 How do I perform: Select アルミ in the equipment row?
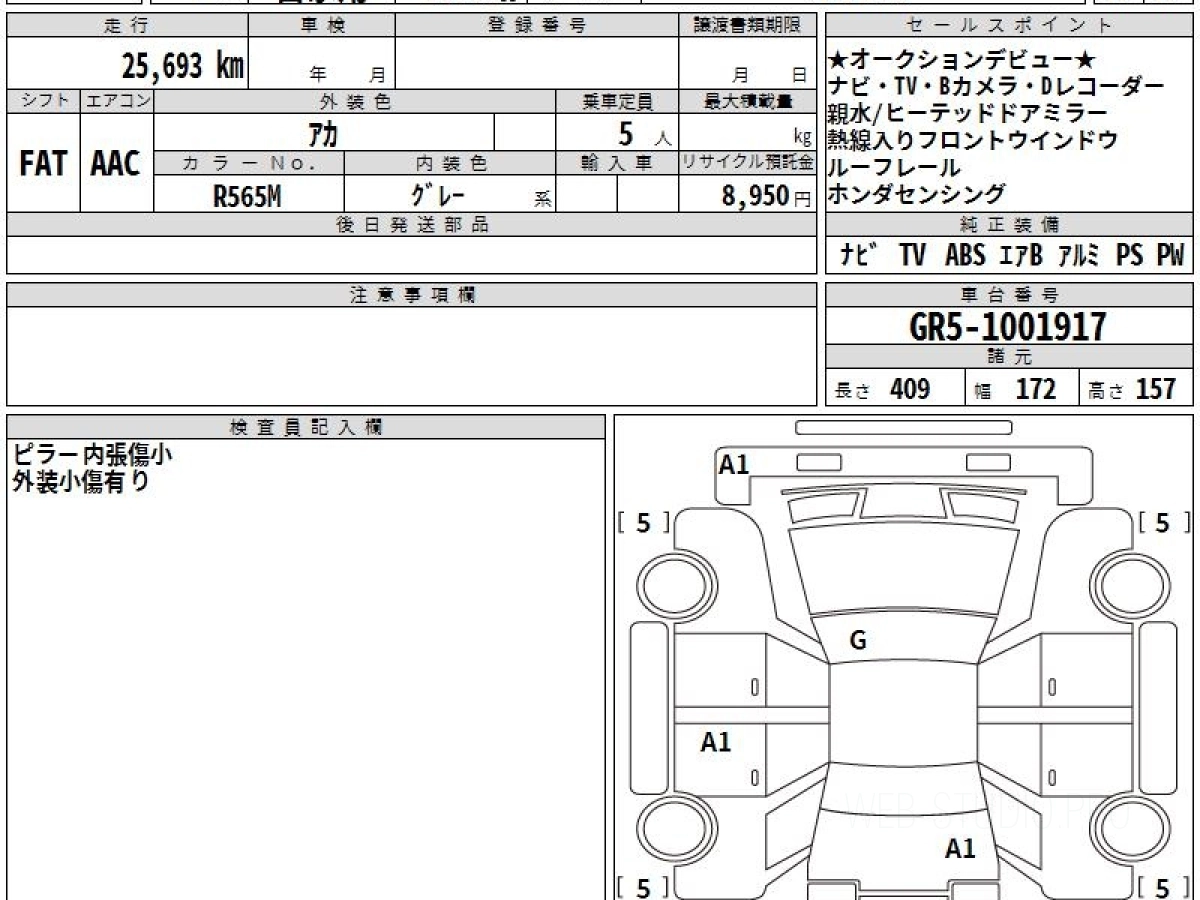[1079, 256]
